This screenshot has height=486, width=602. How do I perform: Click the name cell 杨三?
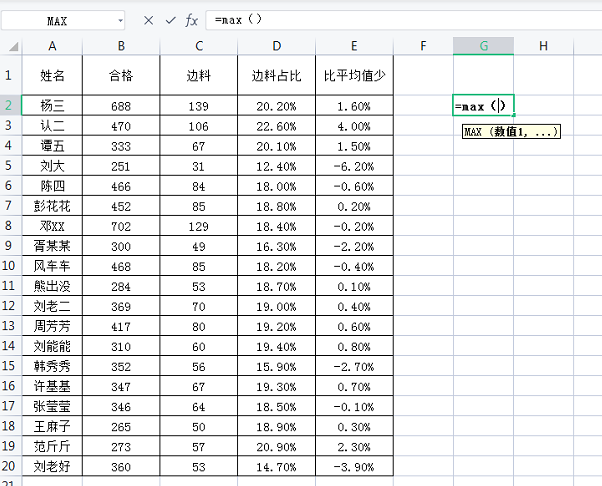pos(52,106)
